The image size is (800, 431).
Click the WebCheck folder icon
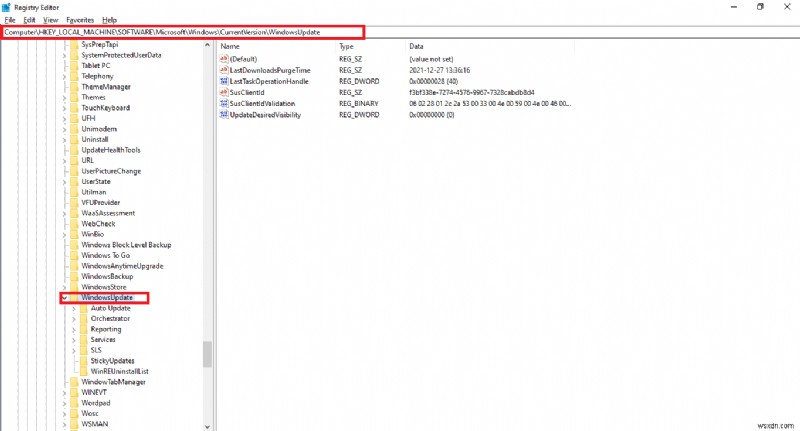tap(74, 223)
